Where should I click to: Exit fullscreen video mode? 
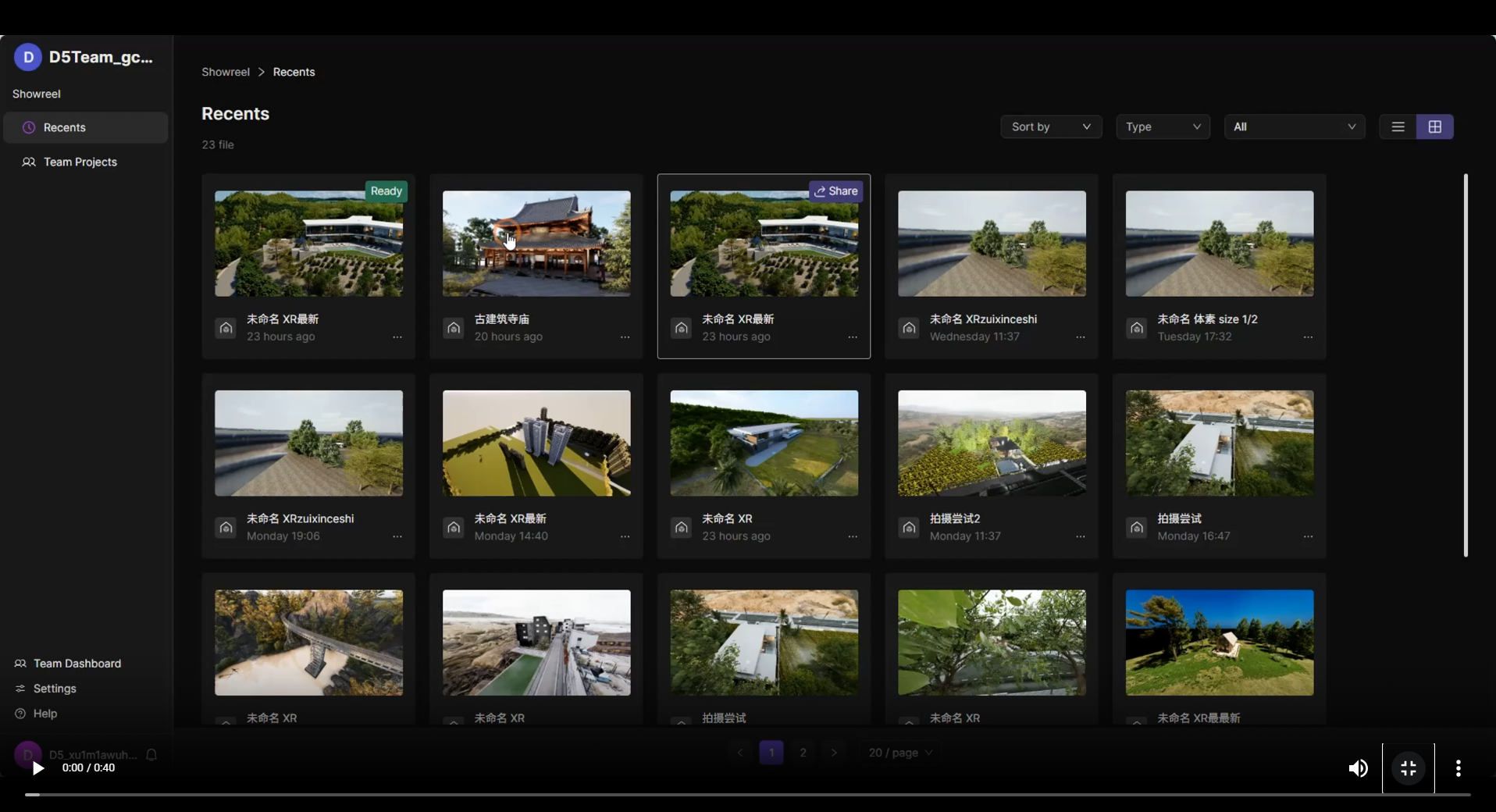(1409, 768)
